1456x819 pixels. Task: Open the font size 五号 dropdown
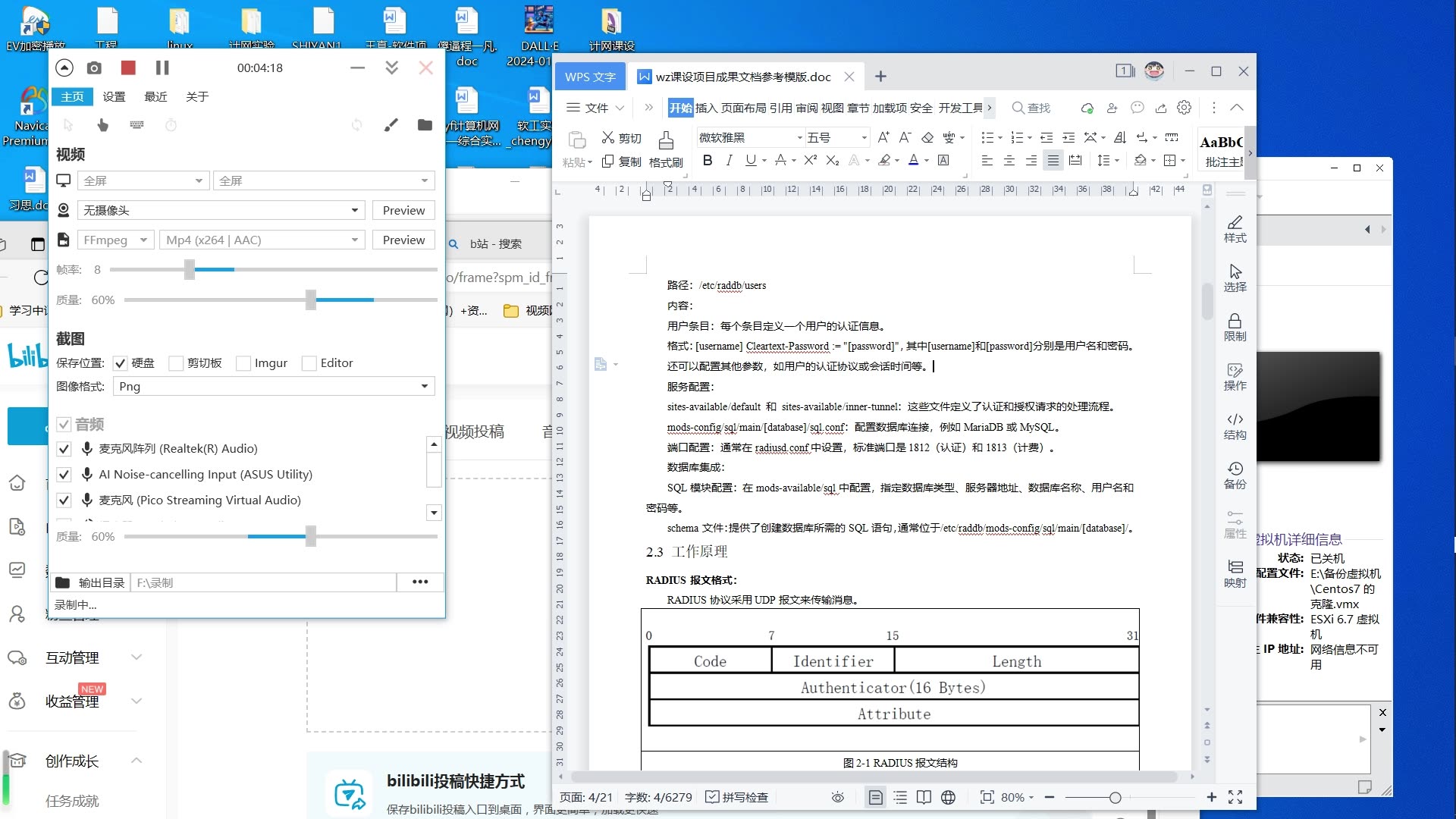863,137
